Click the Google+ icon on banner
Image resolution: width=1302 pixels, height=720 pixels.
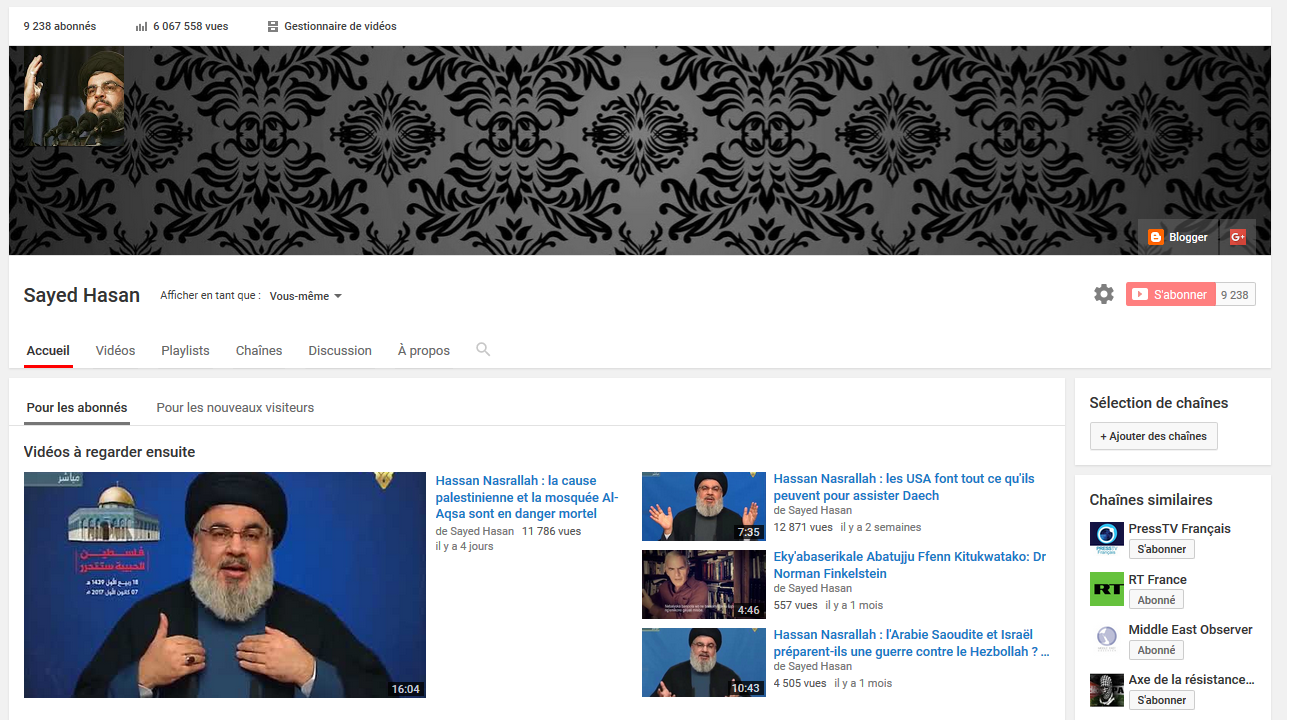pyautogui.click(x=1237, y=237)
